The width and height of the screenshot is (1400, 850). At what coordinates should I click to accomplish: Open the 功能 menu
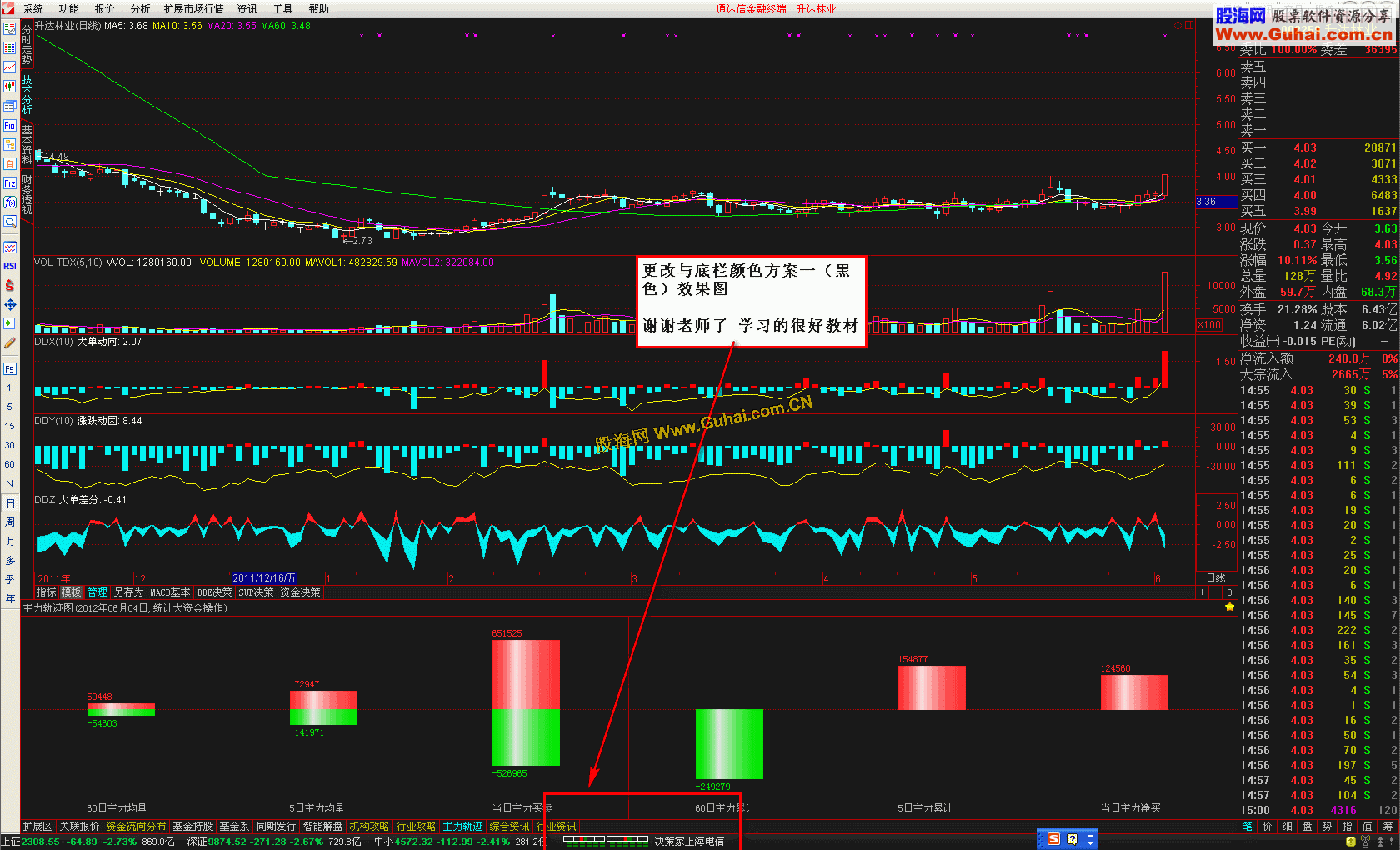tap(69, 9)
